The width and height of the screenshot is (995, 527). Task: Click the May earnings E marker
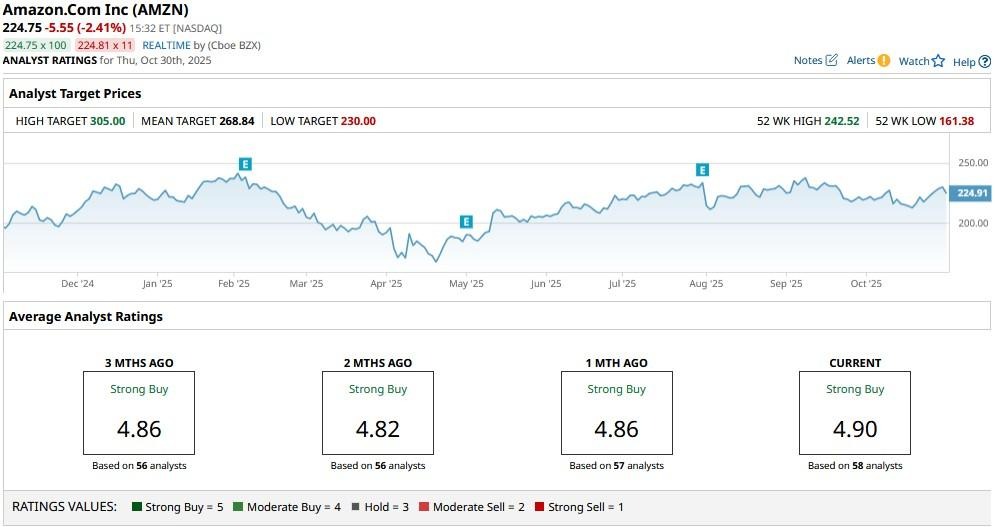[466, 221]
